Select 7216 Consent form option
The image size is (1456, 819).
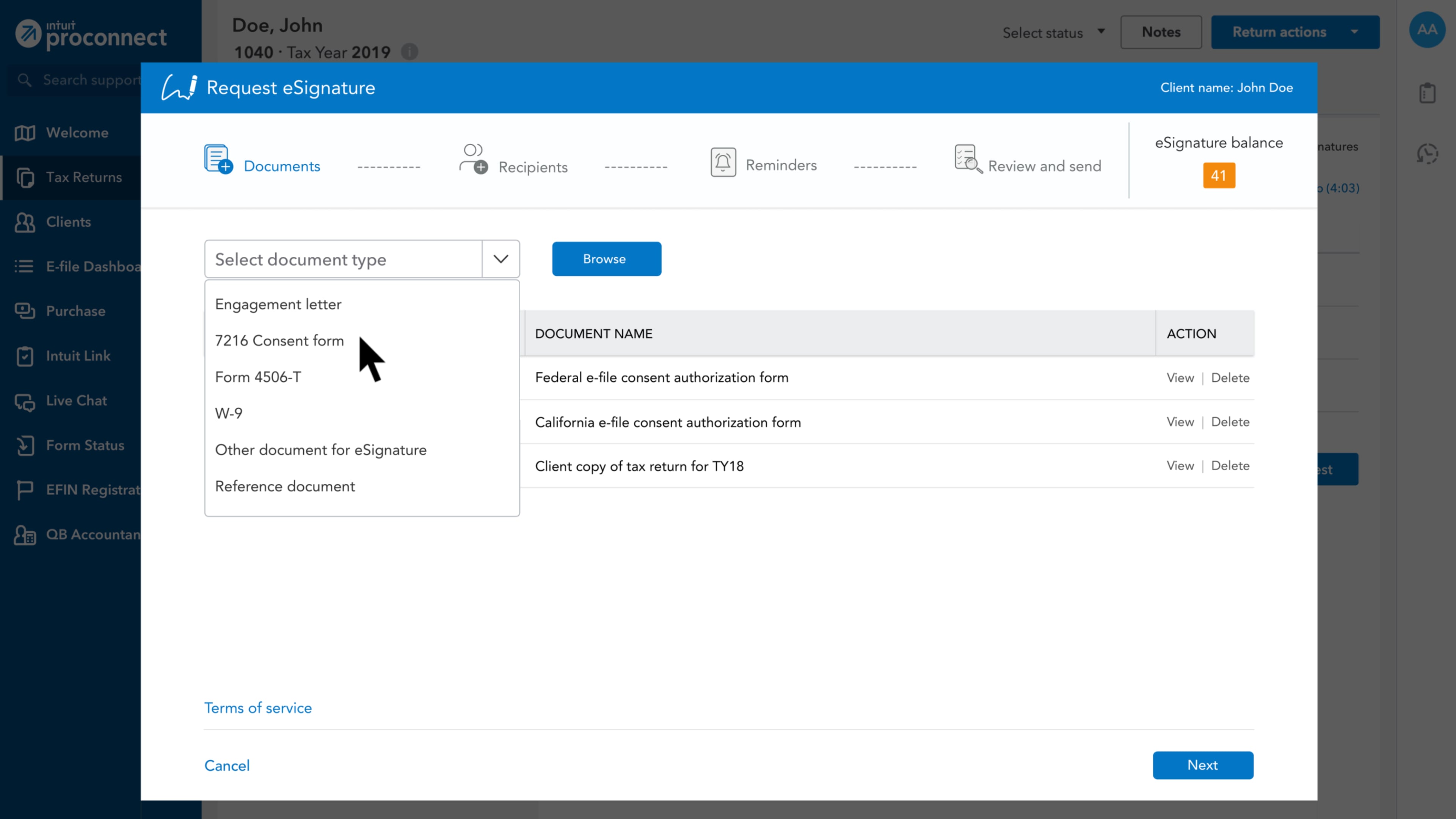(279, 341)
